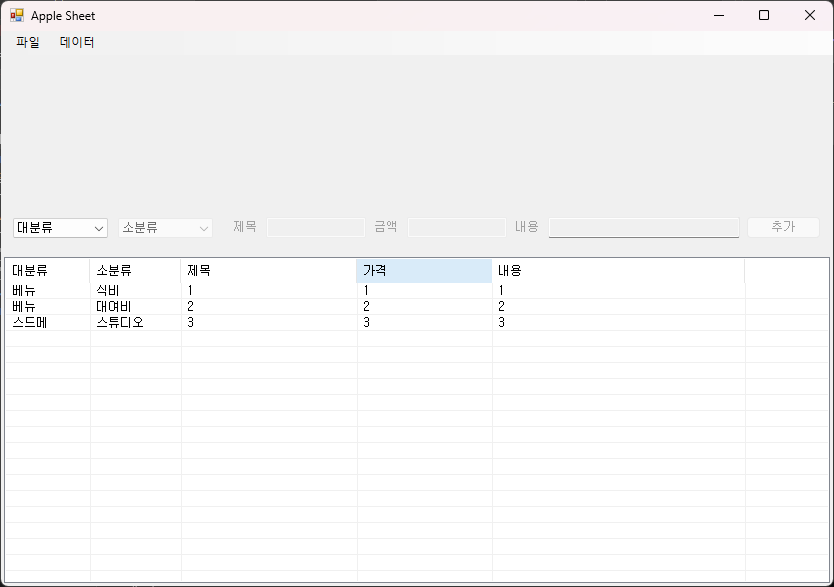This screenshot has width=834, height=587.
Task: Open the 데이터 menu
Action: point(77,42)
